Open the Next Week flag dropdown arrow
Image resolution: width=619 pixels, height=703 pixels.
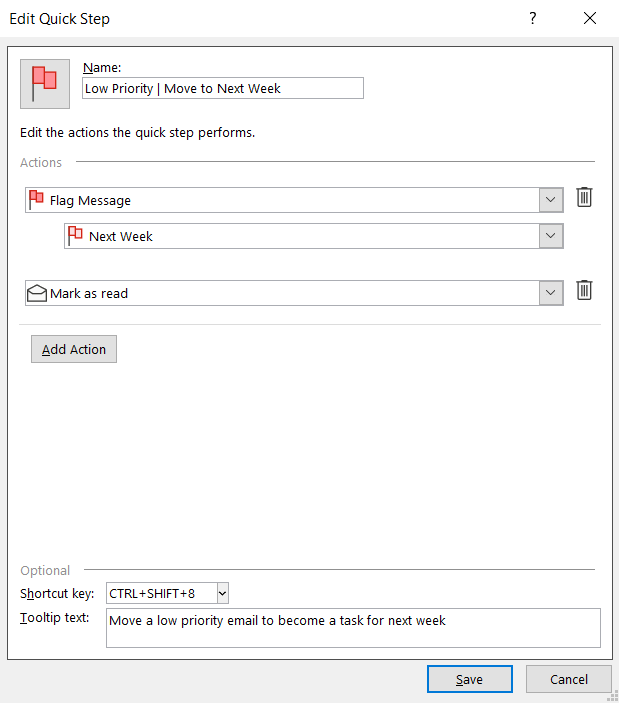551,236
